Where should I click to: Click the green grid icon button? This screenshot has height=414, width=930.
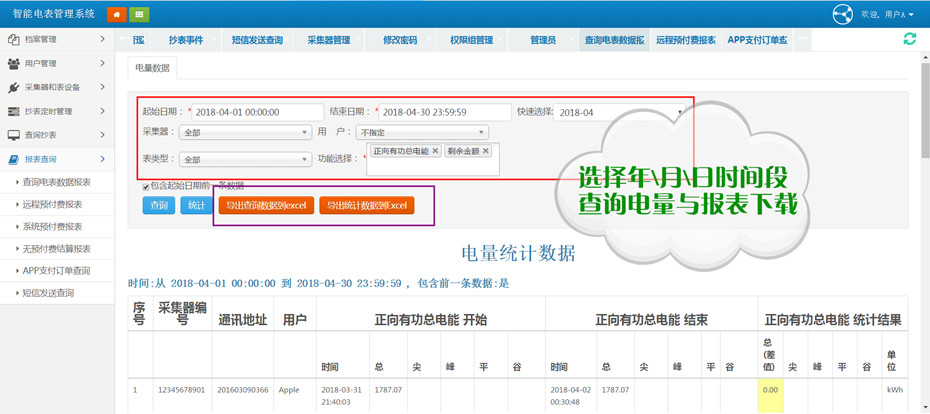point(140,14)
